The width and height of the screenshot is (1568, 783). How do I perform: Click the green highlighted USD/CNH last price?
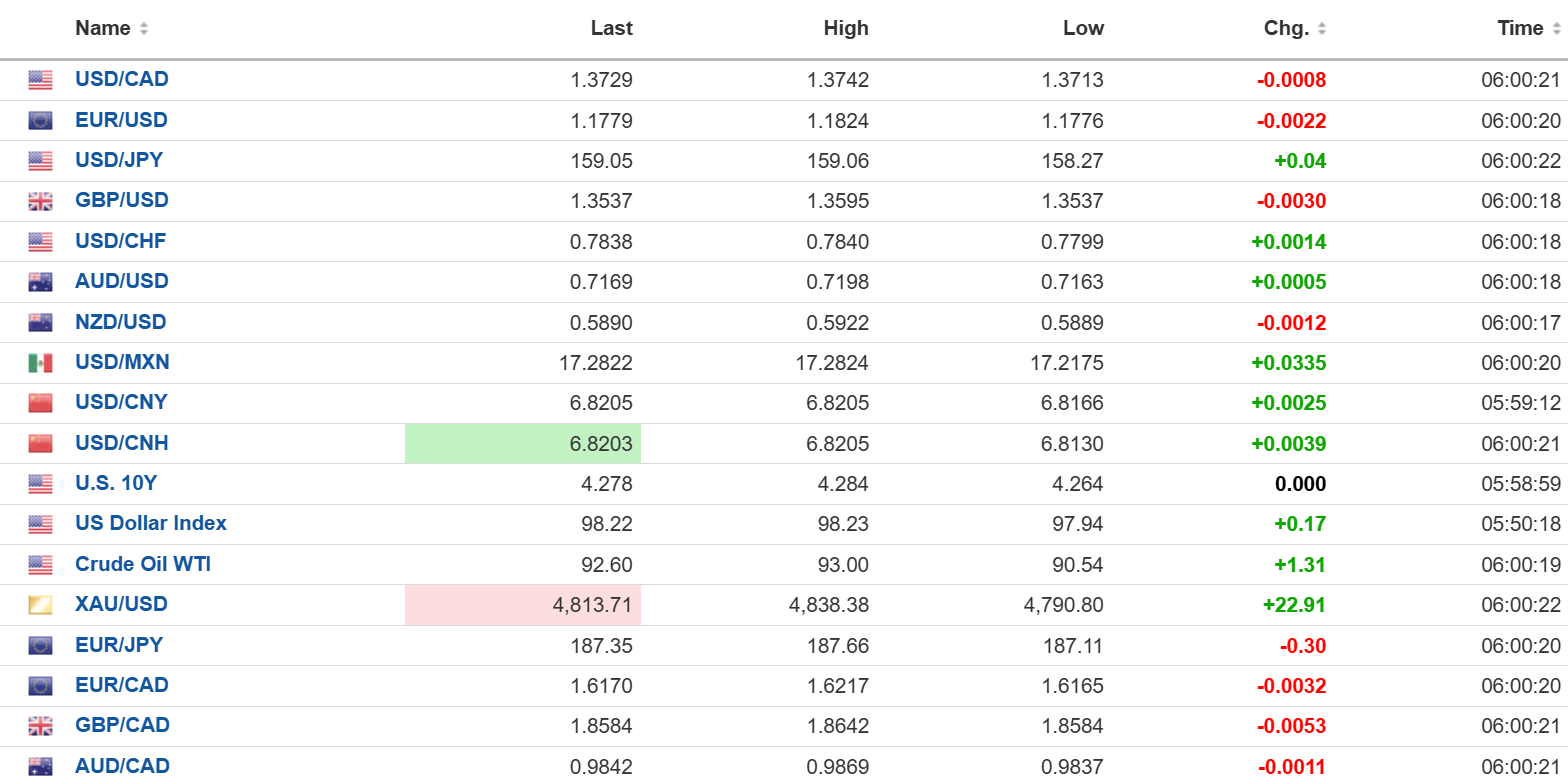click(x=600, y=443)
